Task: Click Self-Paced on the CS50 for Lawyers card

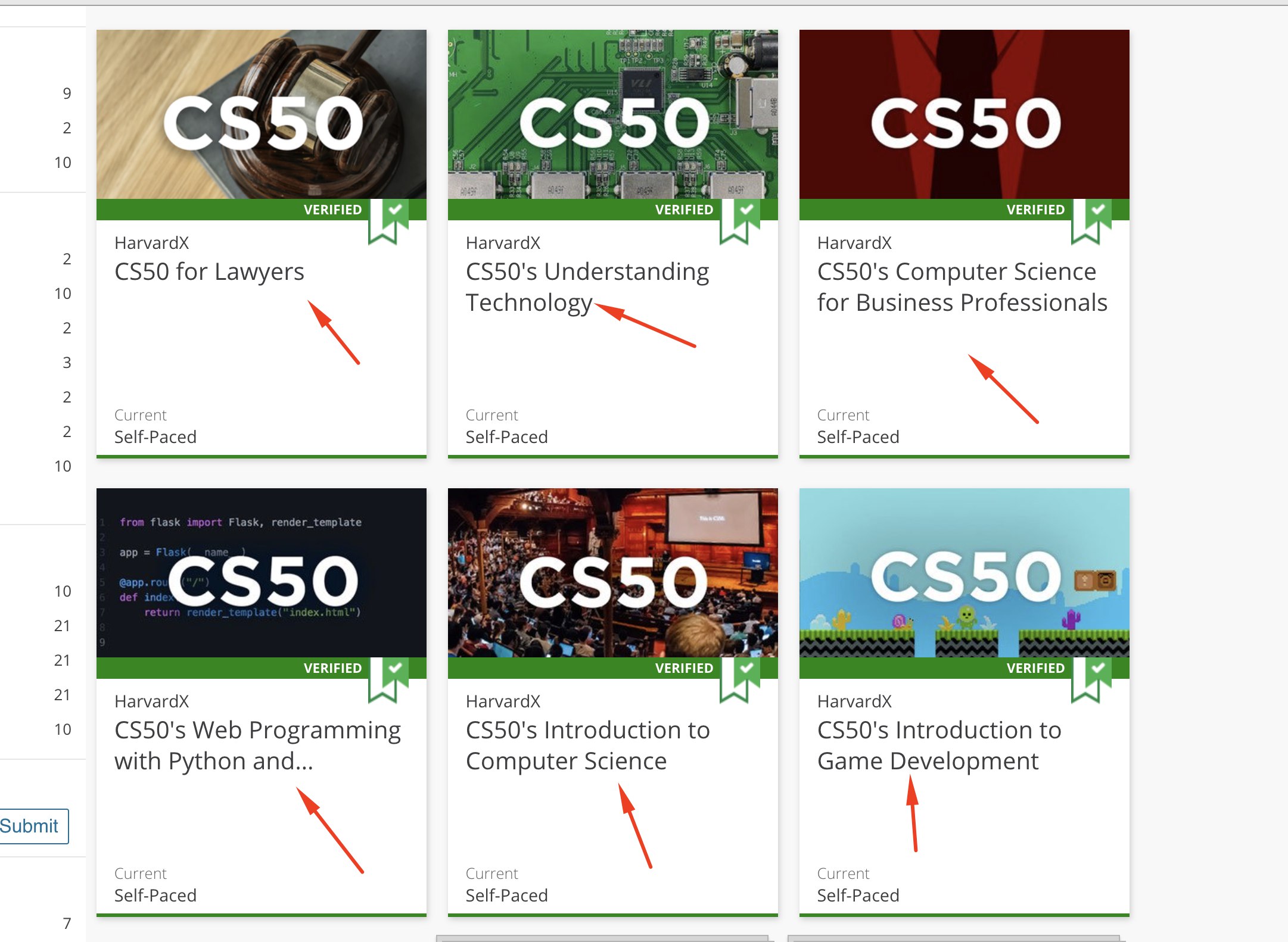Action: click(x=155, y=437)
